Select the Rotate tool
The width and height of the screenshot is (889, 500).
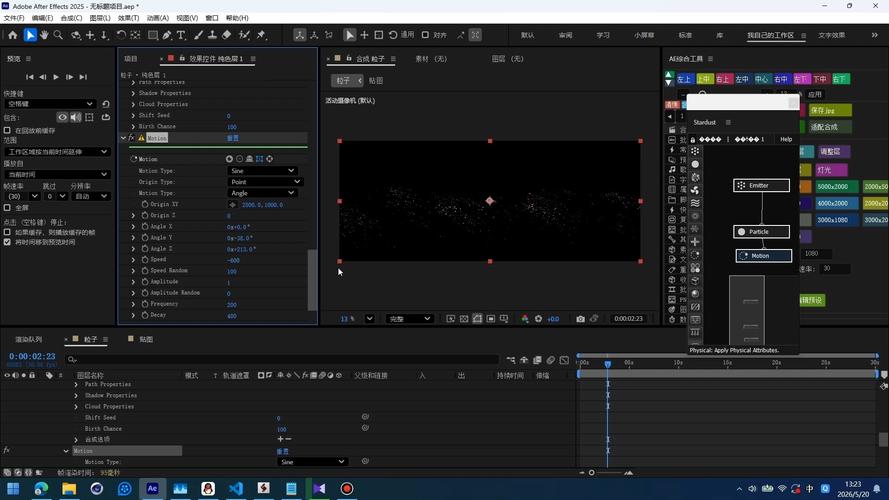121,35
